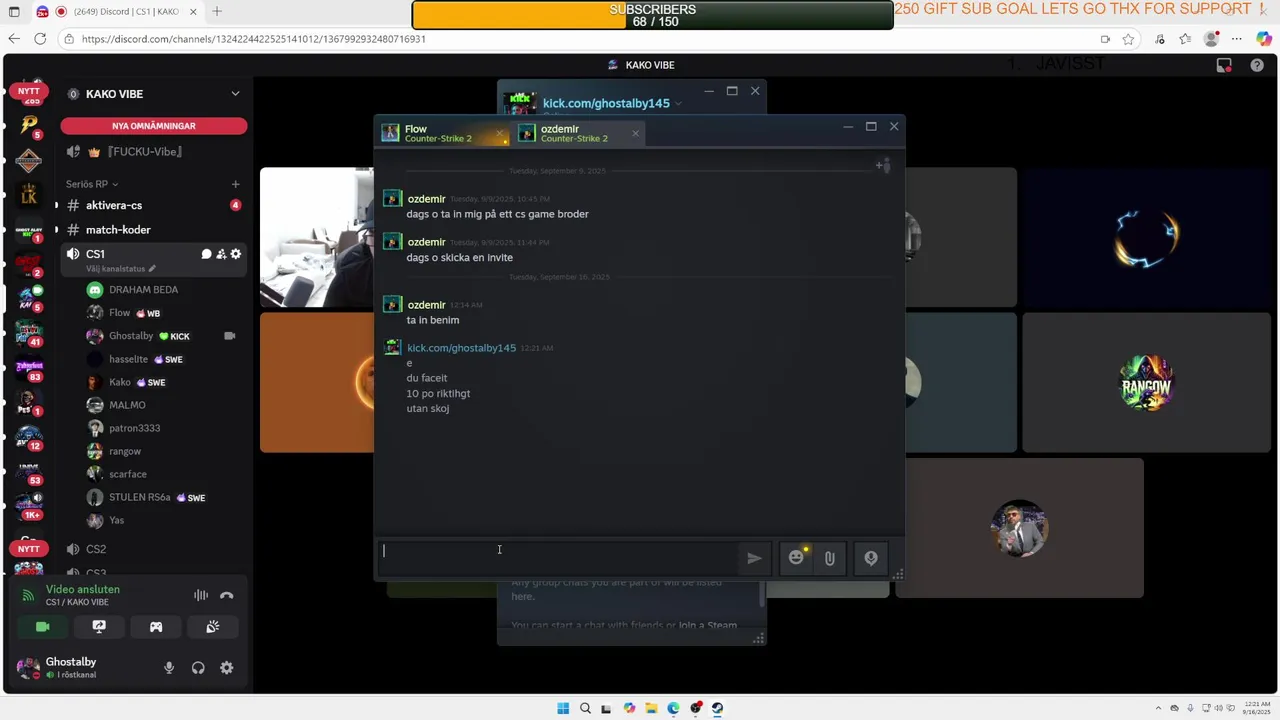This screenshot has width=1280, height=720.
Task: Open CS1 channel chat bubble icon
Action: click(206, 254)
